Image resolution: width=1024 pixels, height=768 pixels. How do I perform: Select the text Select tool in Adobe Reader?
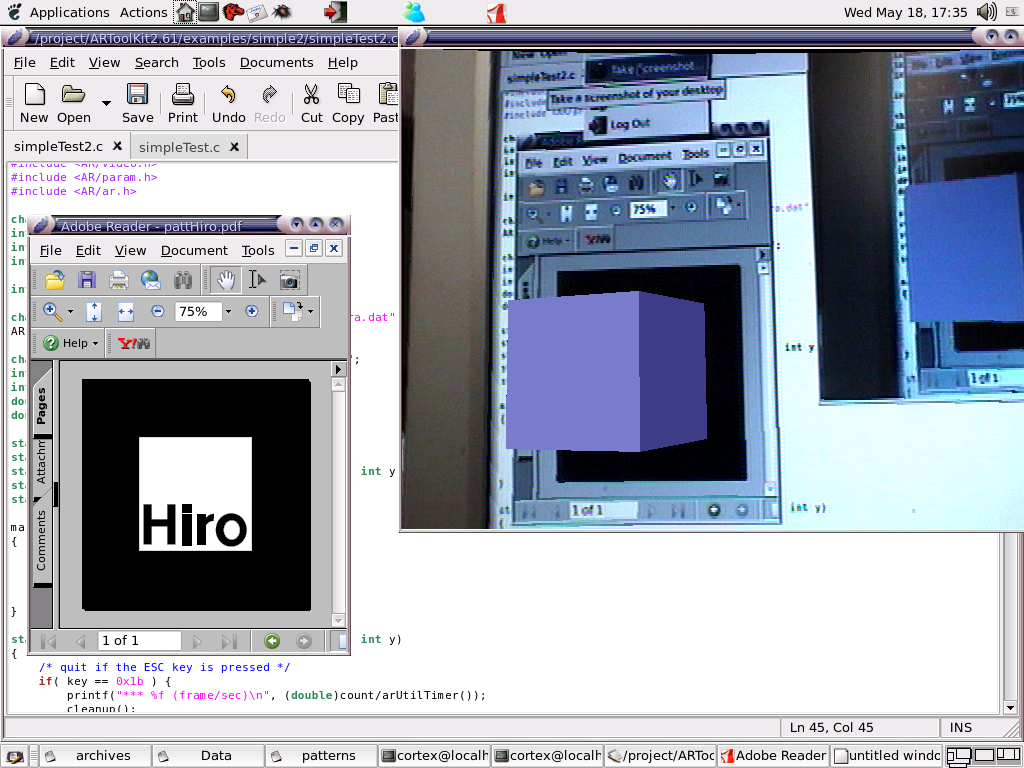coord(257,280)
